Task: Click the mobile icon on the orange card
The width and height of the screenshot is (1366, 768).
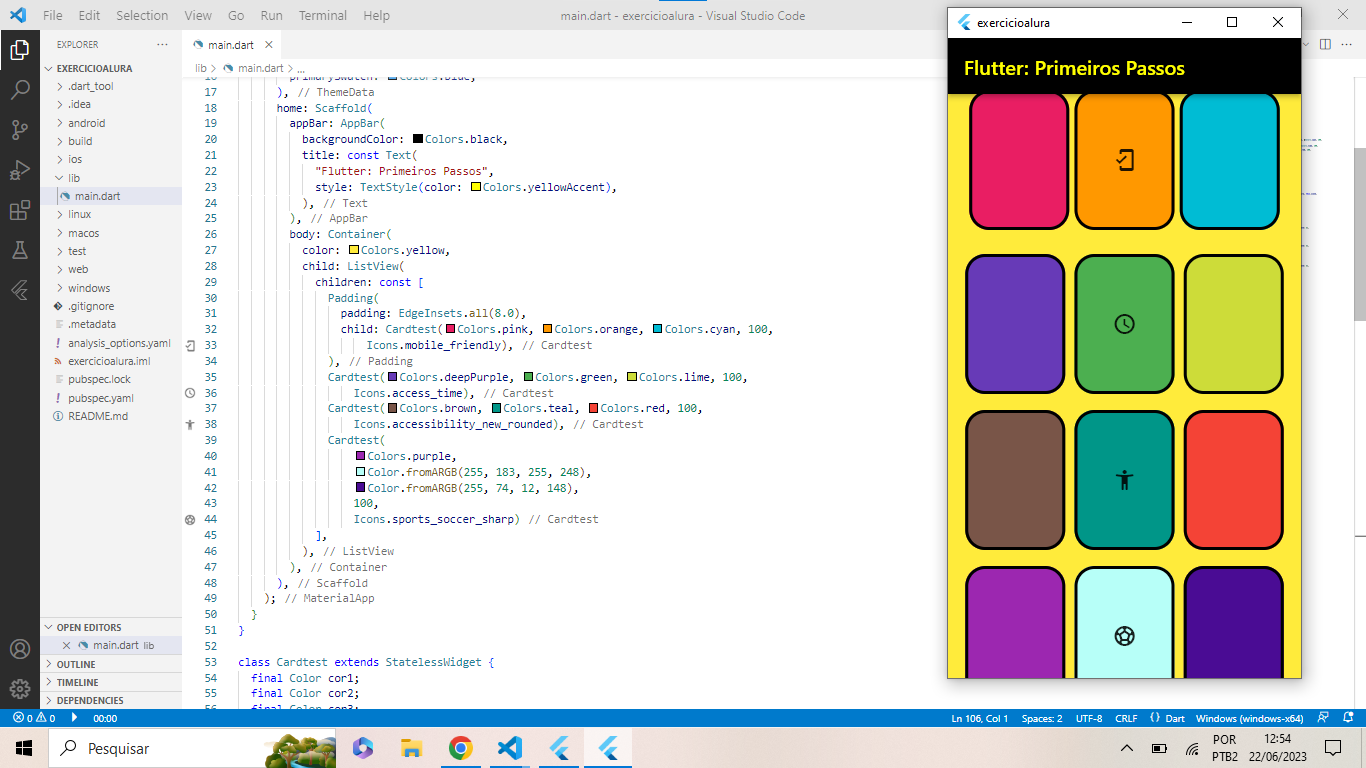Action: point(1125,160)
